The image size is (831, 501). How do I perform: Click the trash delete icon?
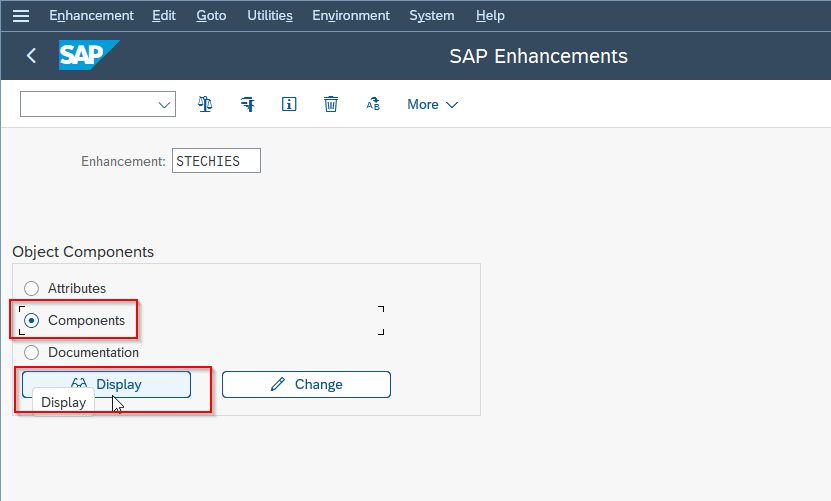(331, 104)
